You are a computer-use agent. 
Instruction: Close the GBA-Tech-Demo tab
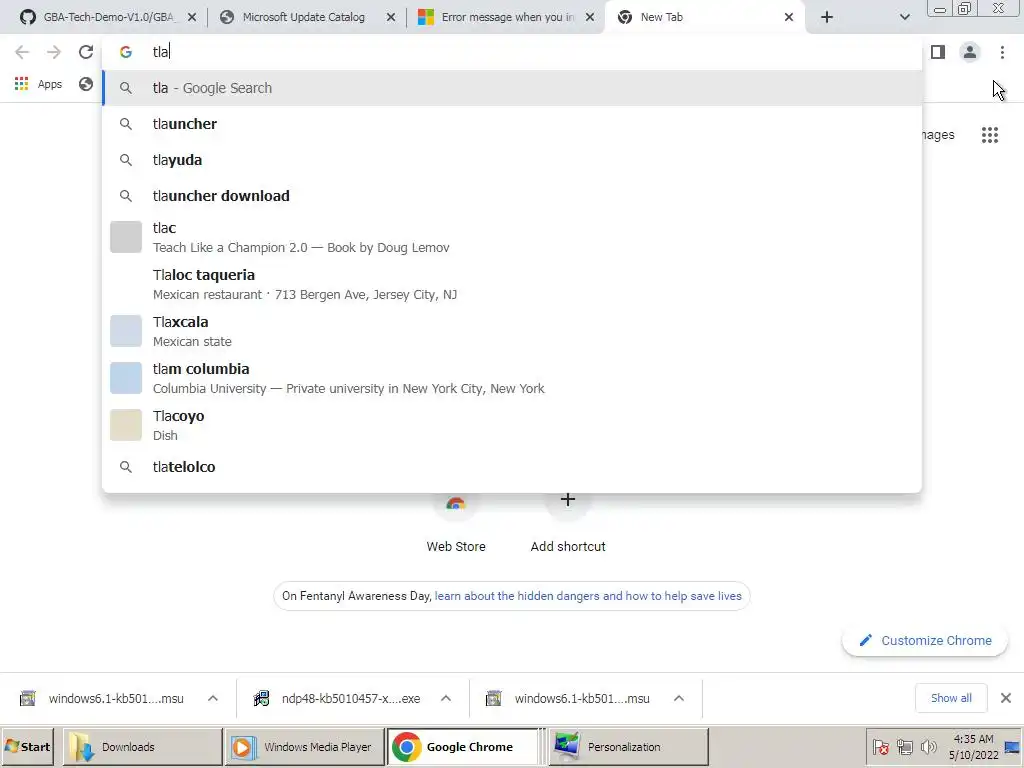tap(192, 18)
